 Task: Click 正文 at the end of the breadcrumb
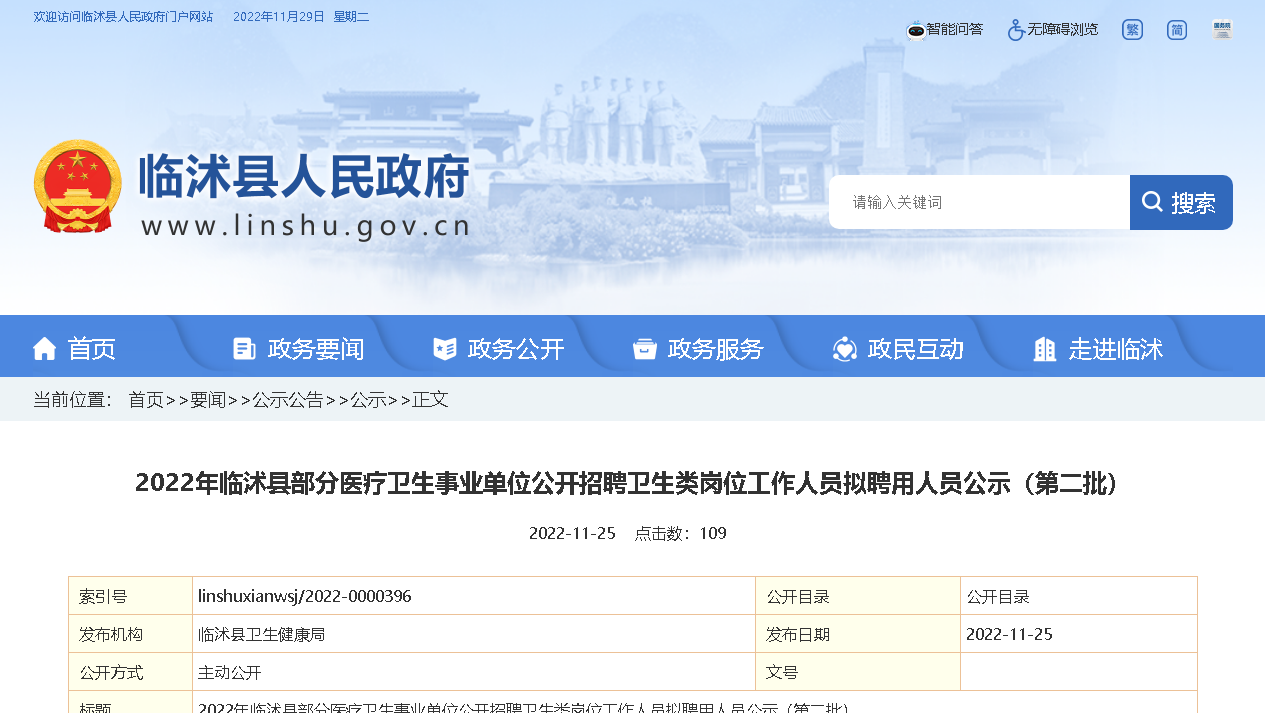(x=430, y=400)
